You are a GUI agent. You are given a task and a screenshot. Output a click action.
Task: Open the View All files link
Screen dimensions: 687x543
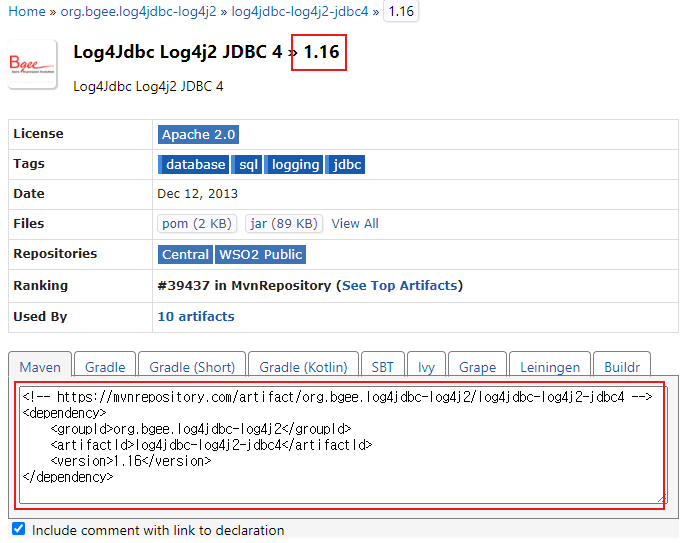[355, 224]
